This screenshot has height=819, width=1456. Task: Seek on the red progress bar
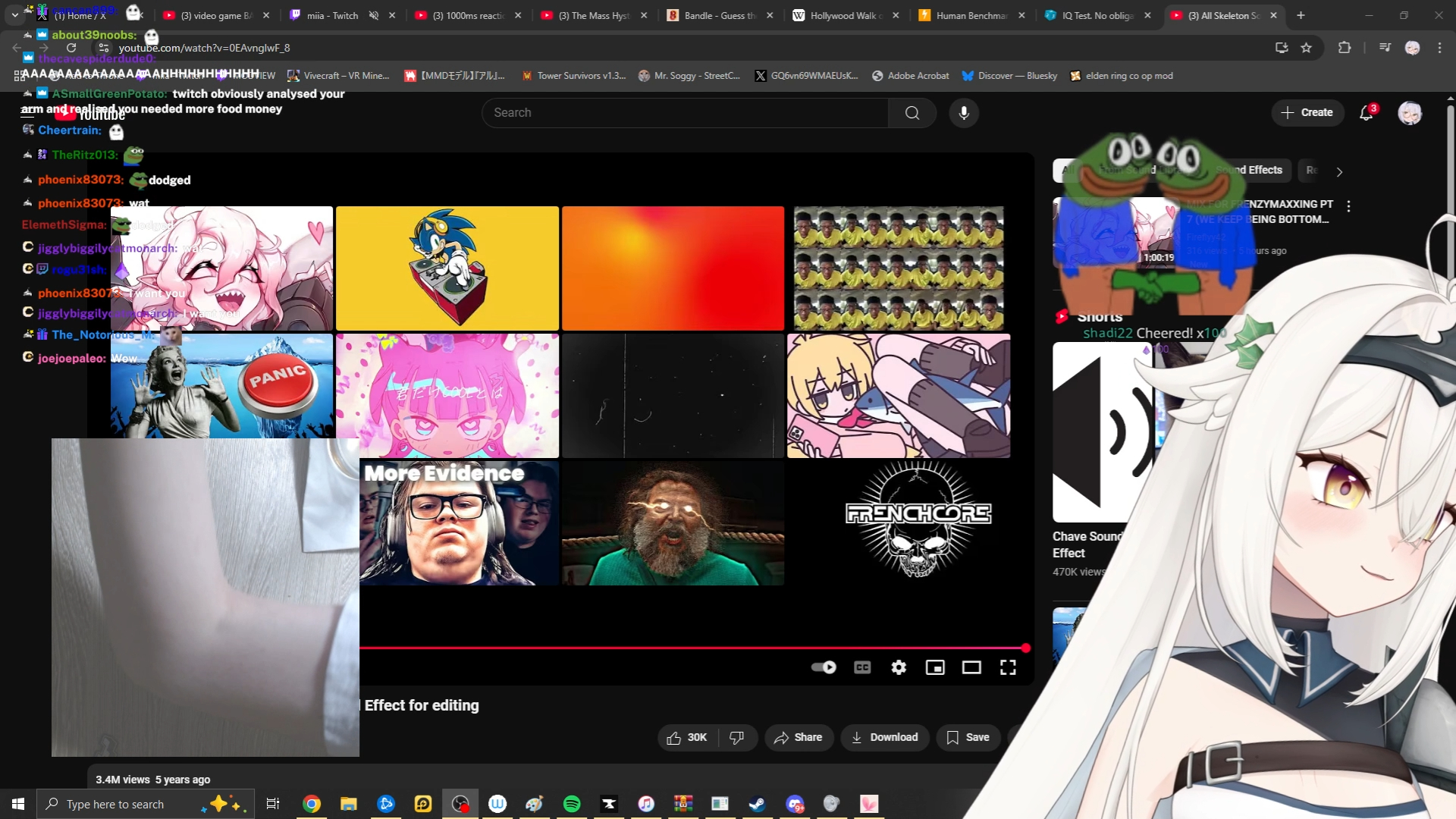(x=682, y=648)
